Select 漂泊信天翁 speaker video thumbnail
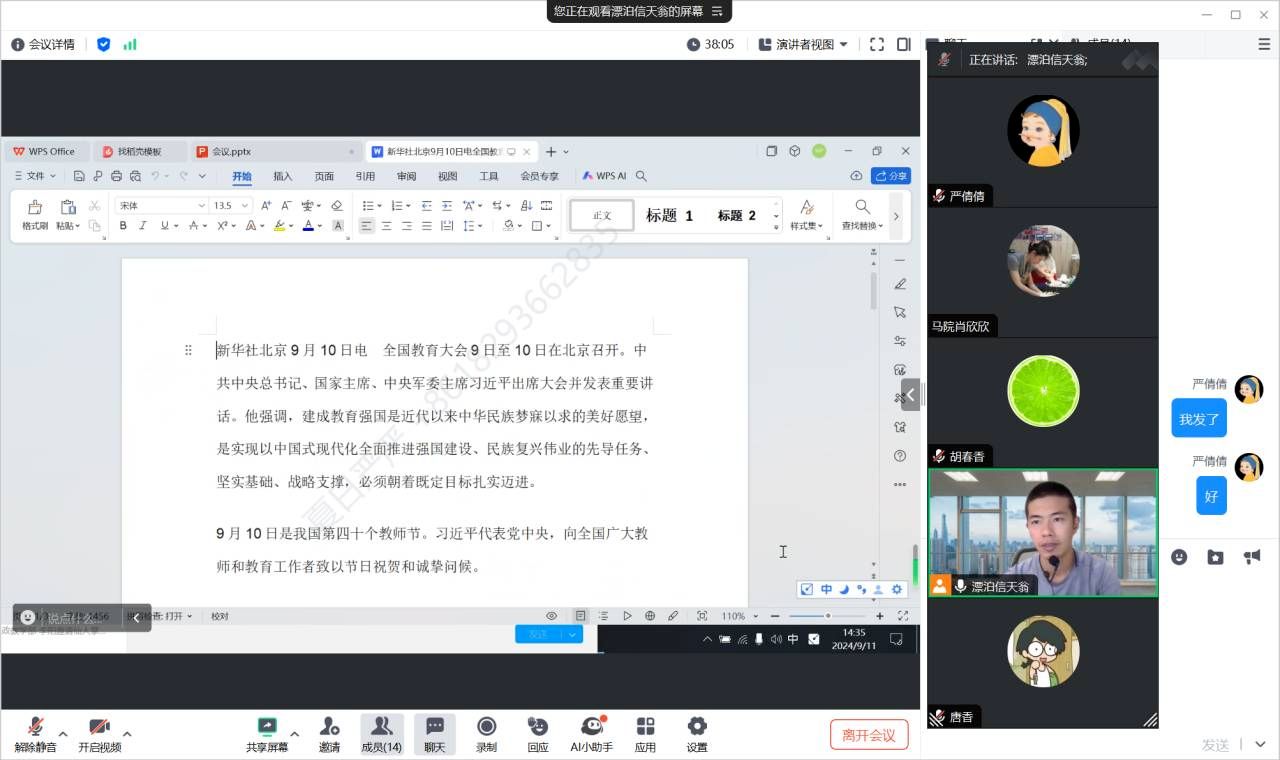The height and width of the screenshot is (760, 1280). coord(1043,533)
